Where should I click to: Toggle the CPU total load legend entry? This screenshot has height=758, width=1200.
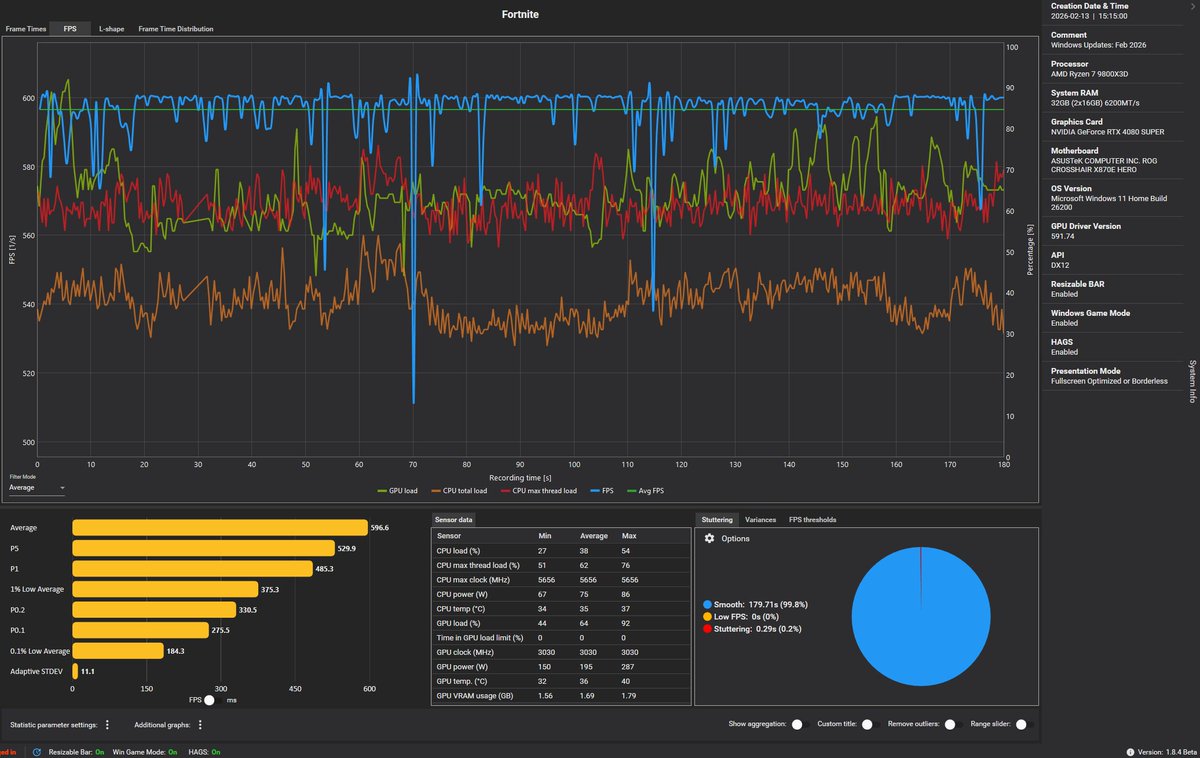(460, 491)
